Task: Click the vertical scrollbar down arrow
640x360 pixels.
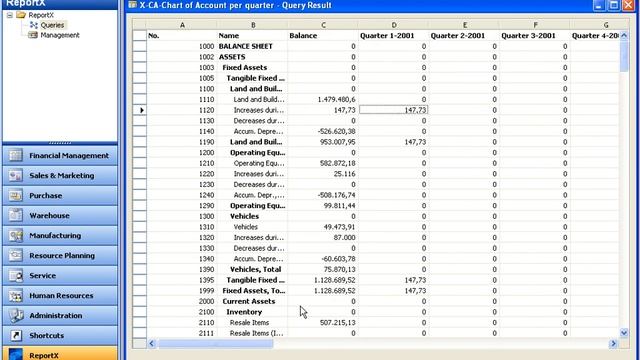Action: point(624,333)
